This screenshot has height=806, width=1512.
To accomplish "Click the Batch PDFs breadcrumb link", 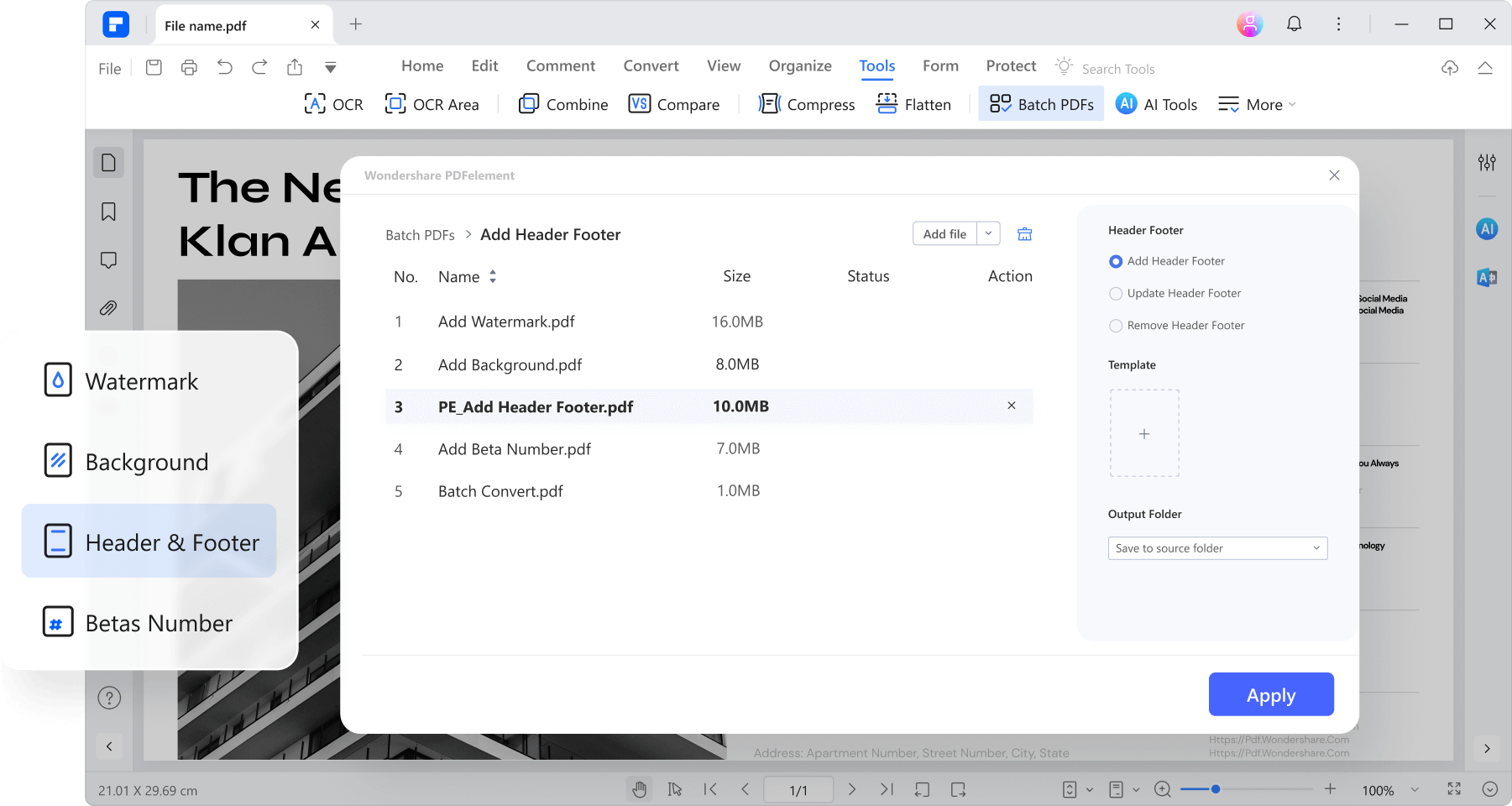I will [x=420, y=235].
